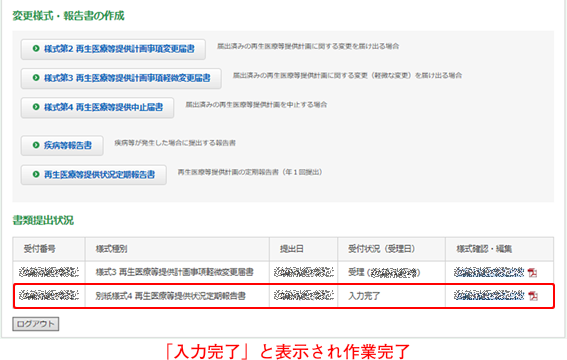Click description text 疾病等が発生した場合に提出する報告書
The width and height of the screenshot is (567, 360).
(175, 143)
